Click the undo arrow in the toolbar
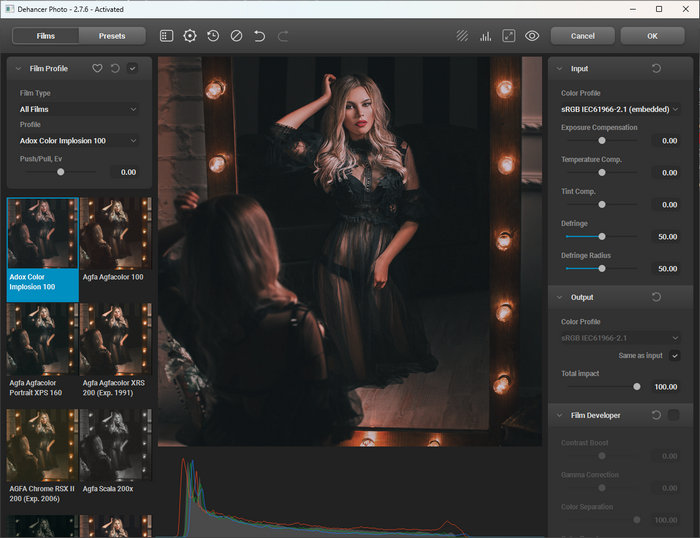Screen dimensions: 700x538 [x=260, y=36]
